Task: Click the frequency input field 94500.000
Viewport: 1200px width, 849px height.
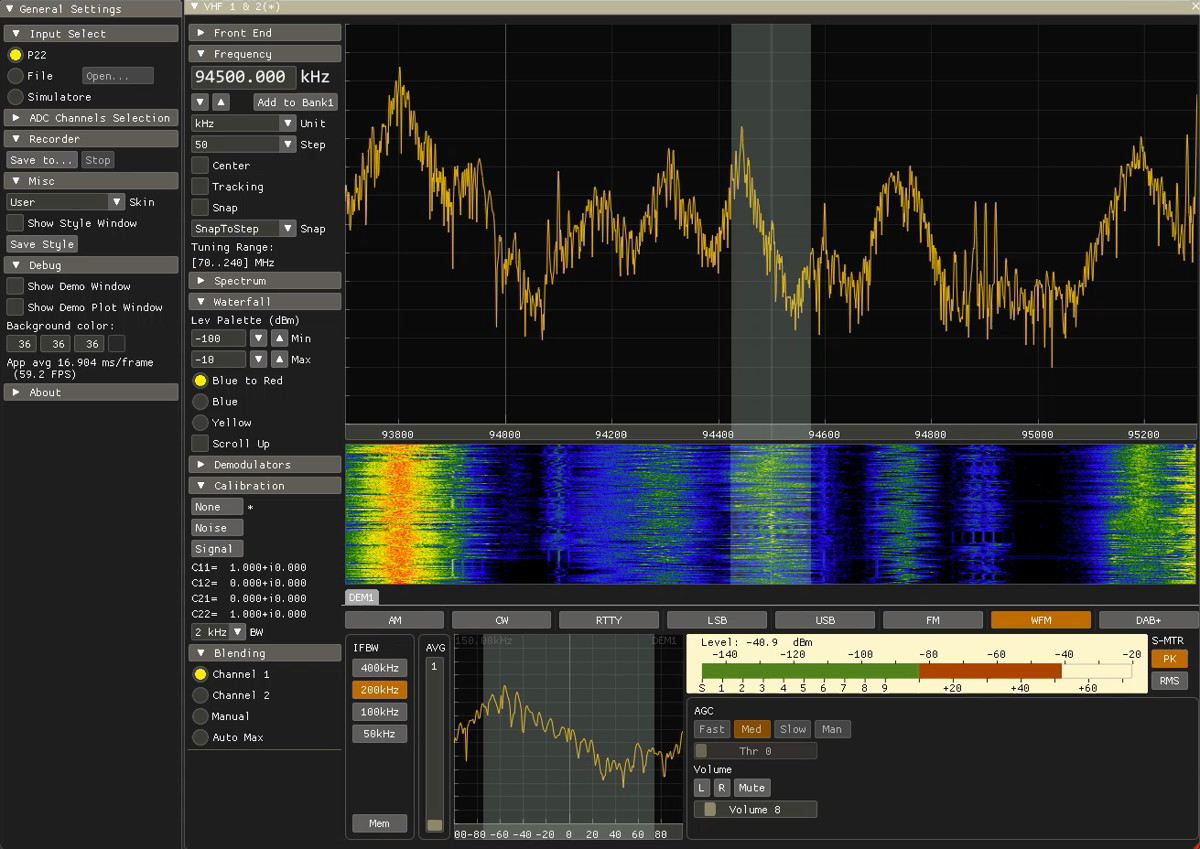Action: click(244, 77)
